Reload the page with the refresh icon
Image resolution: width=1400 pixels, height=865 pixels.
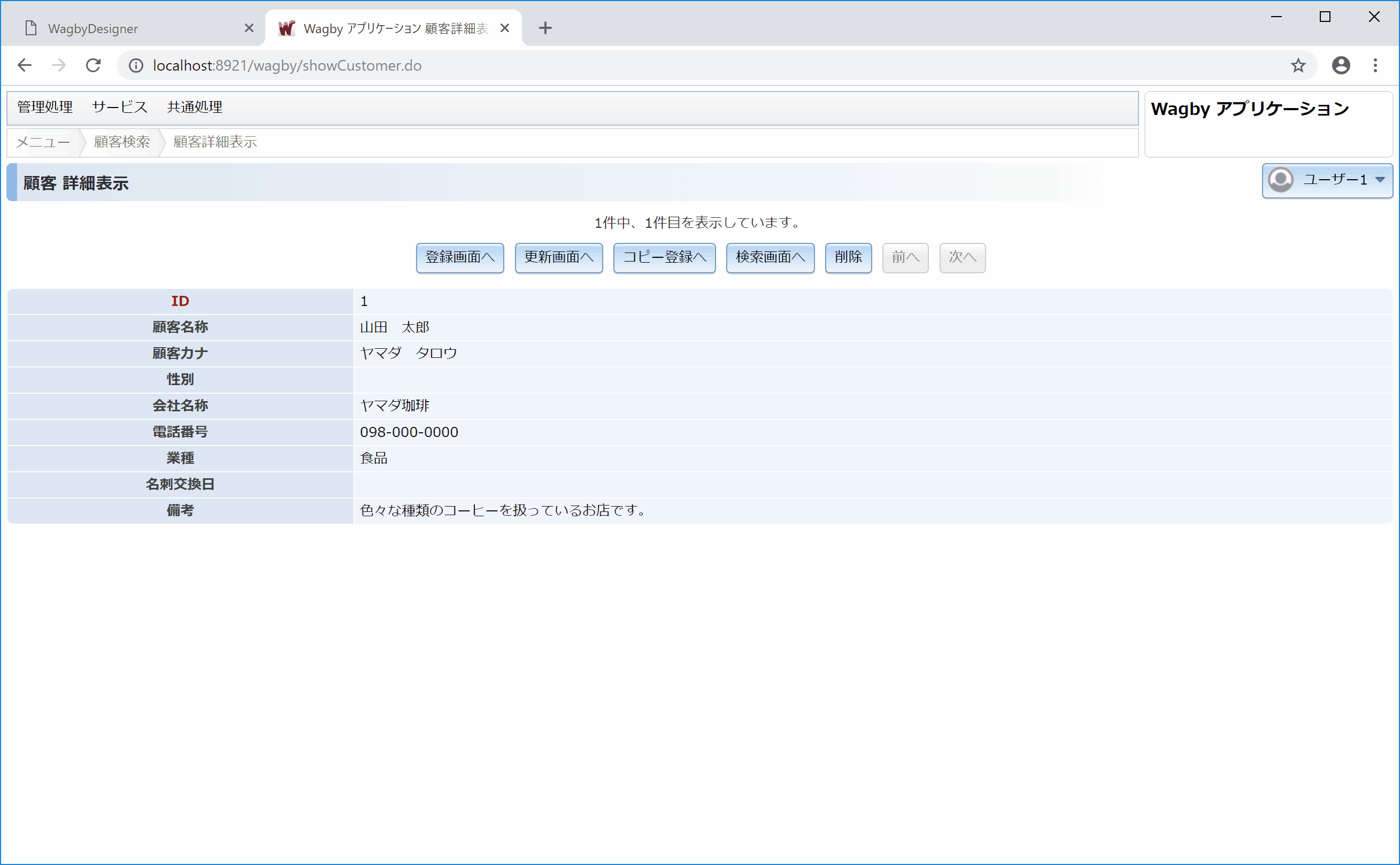[93, 65]
